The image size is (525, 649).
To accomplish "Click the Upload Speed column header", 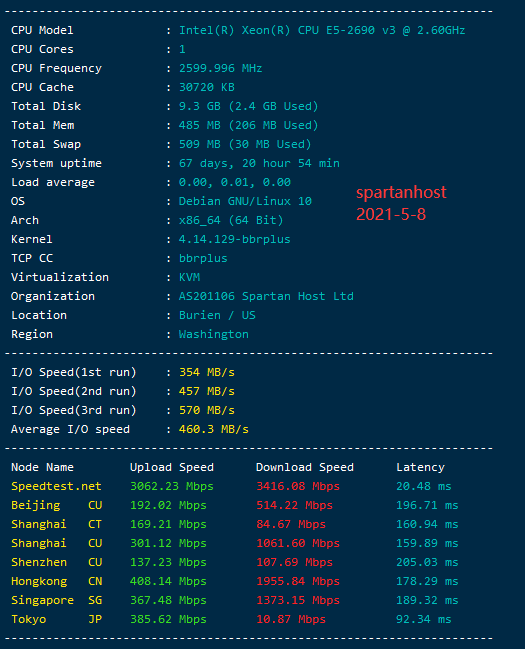I will coord(172,468).
